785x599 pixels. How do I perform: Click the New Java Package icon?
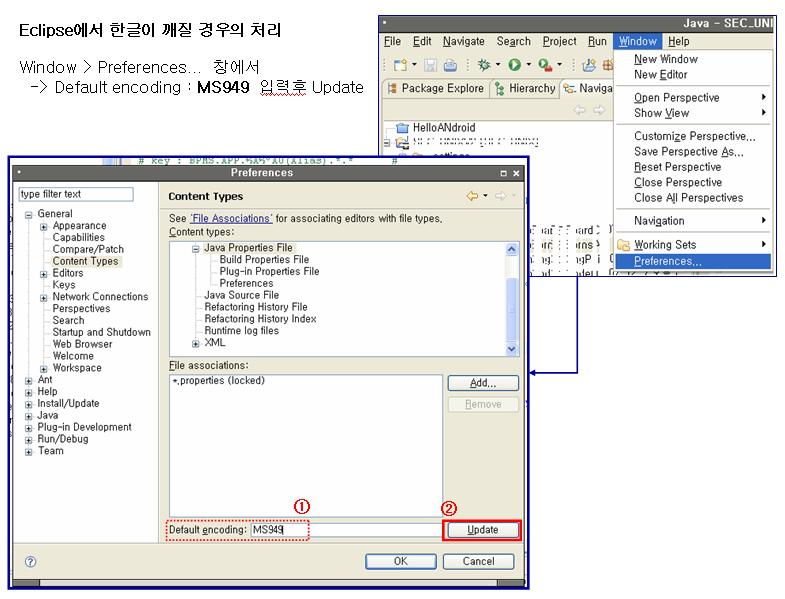point(608,65)
